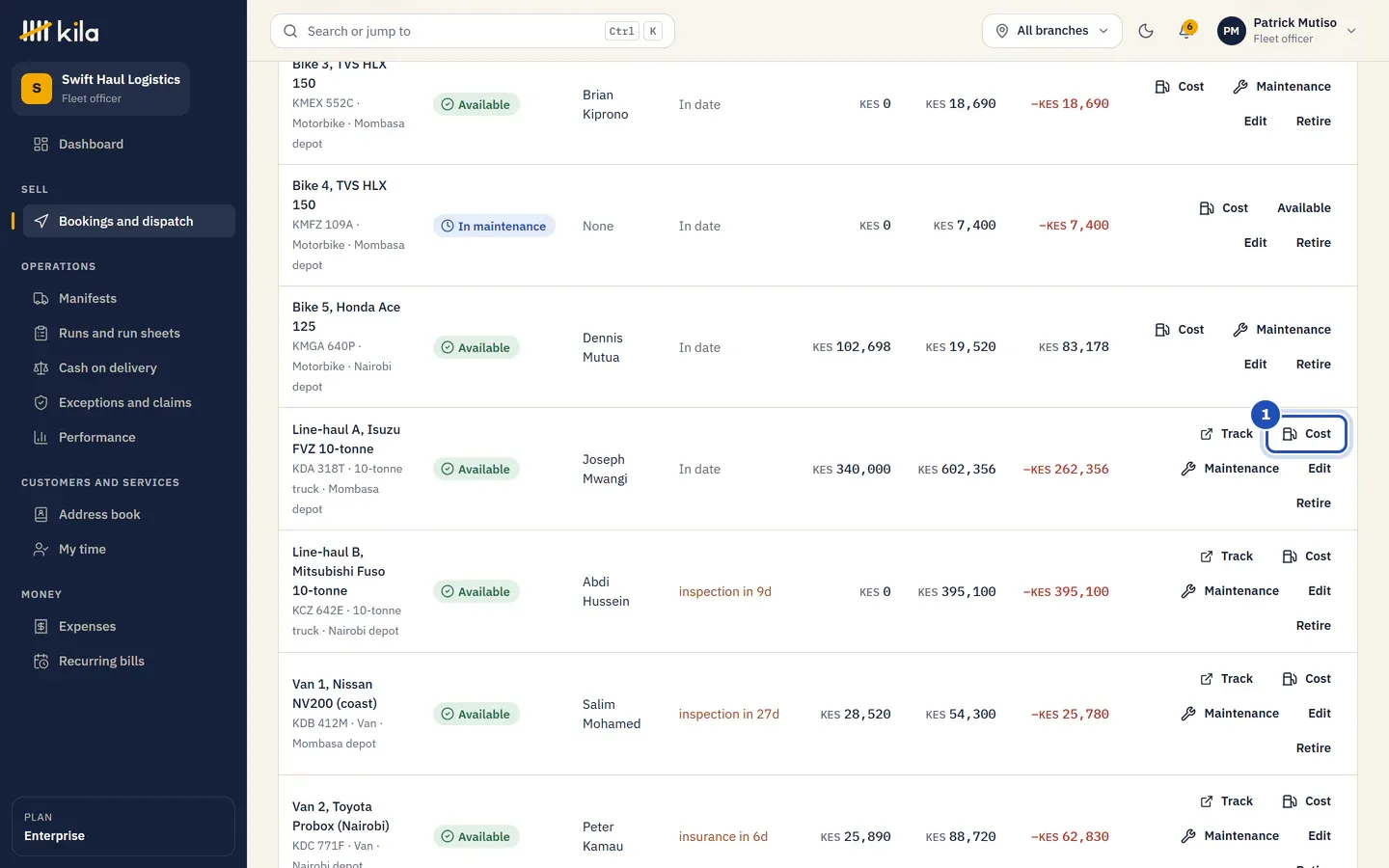Viewport: 1389px width, 868px height.
Task: Expand the All branches selector
Action: tap(1052, 31)
